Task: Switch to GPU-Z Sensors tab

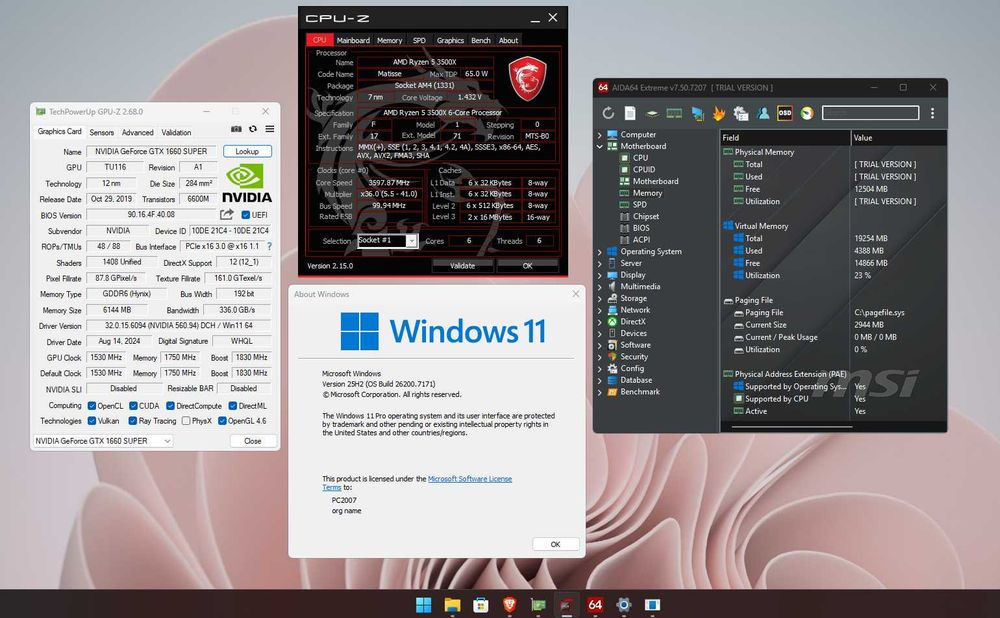Action: (x=101, y=132)
